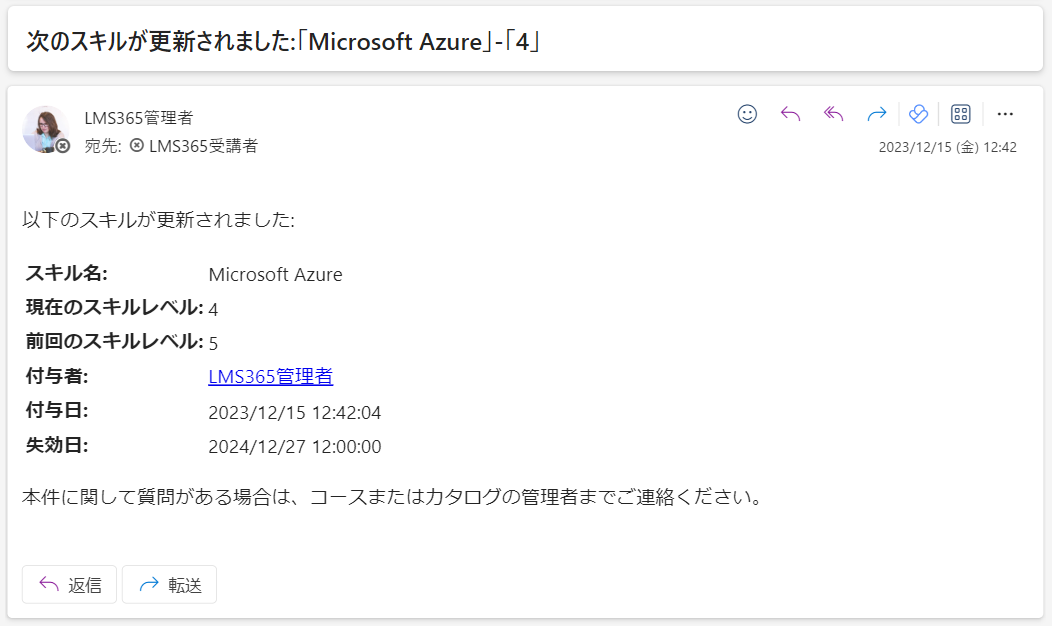
Task: Click the sender's profile avatar picture
Action: (x=45, y=129)
